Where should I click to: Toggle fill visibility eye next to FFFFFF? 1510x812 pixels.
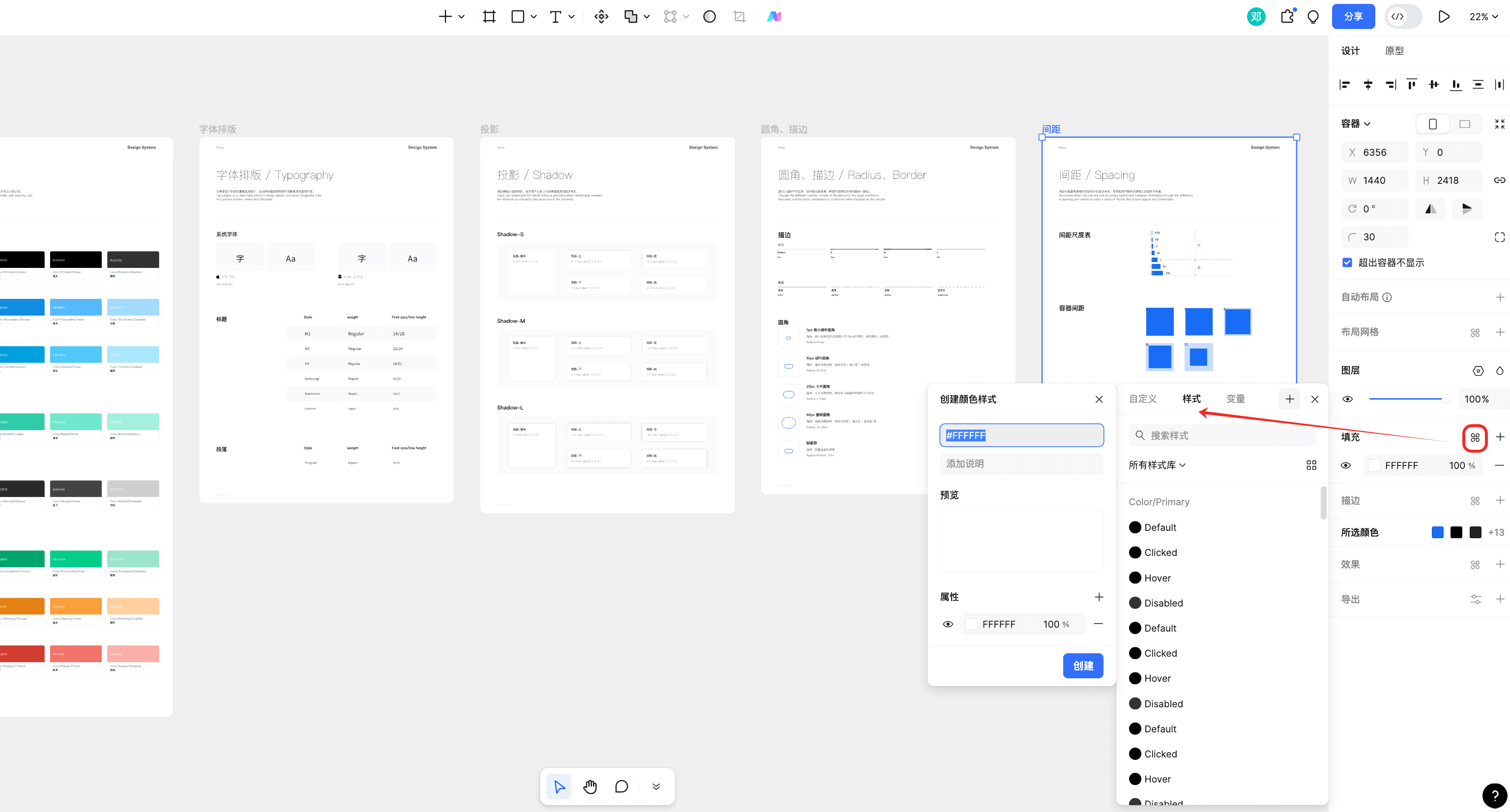1346,465
